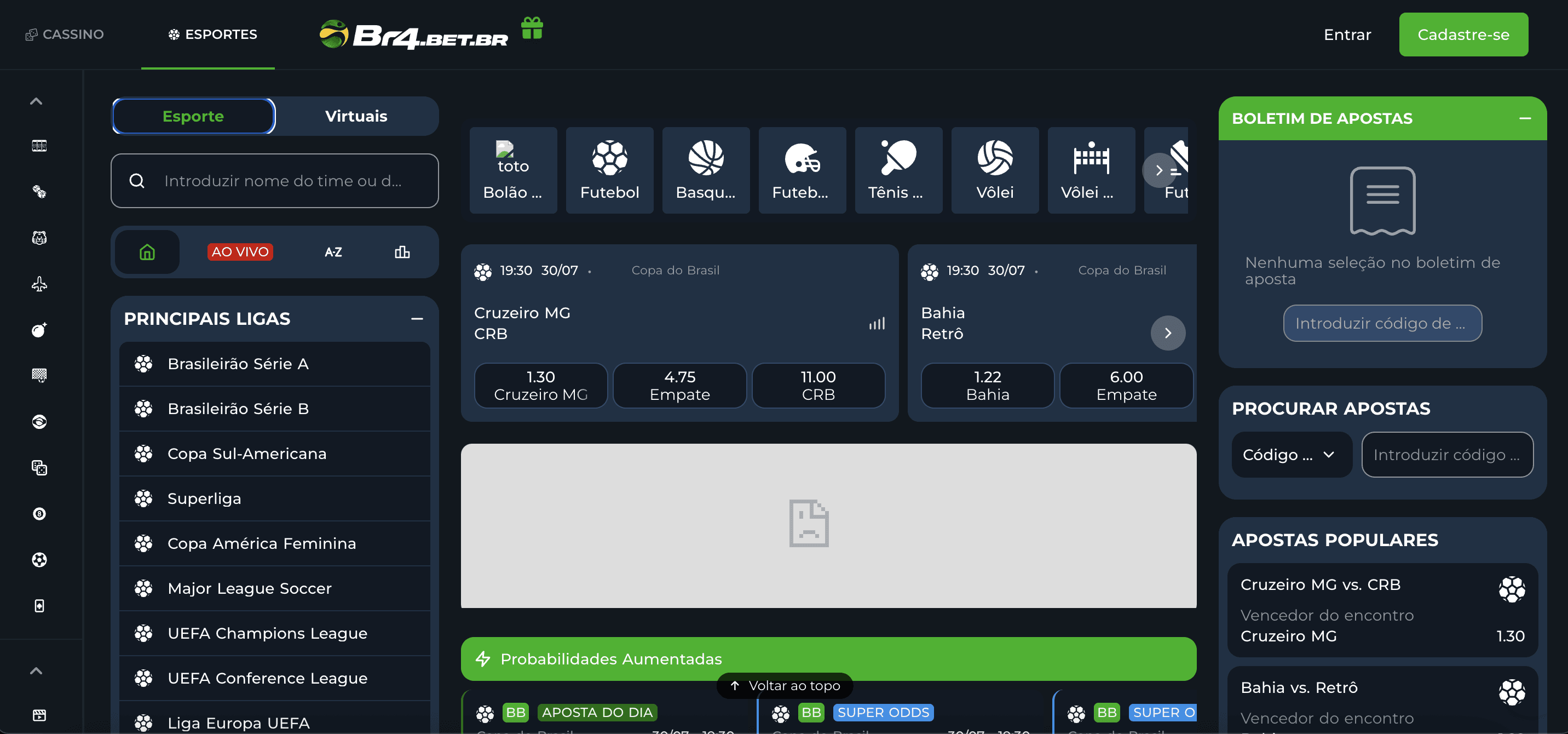Image resolution: width=1568 pixels, height=734 pixels.
Task: Open Cruzeiro MG vs CRB statistics icon
Action: 877,323
